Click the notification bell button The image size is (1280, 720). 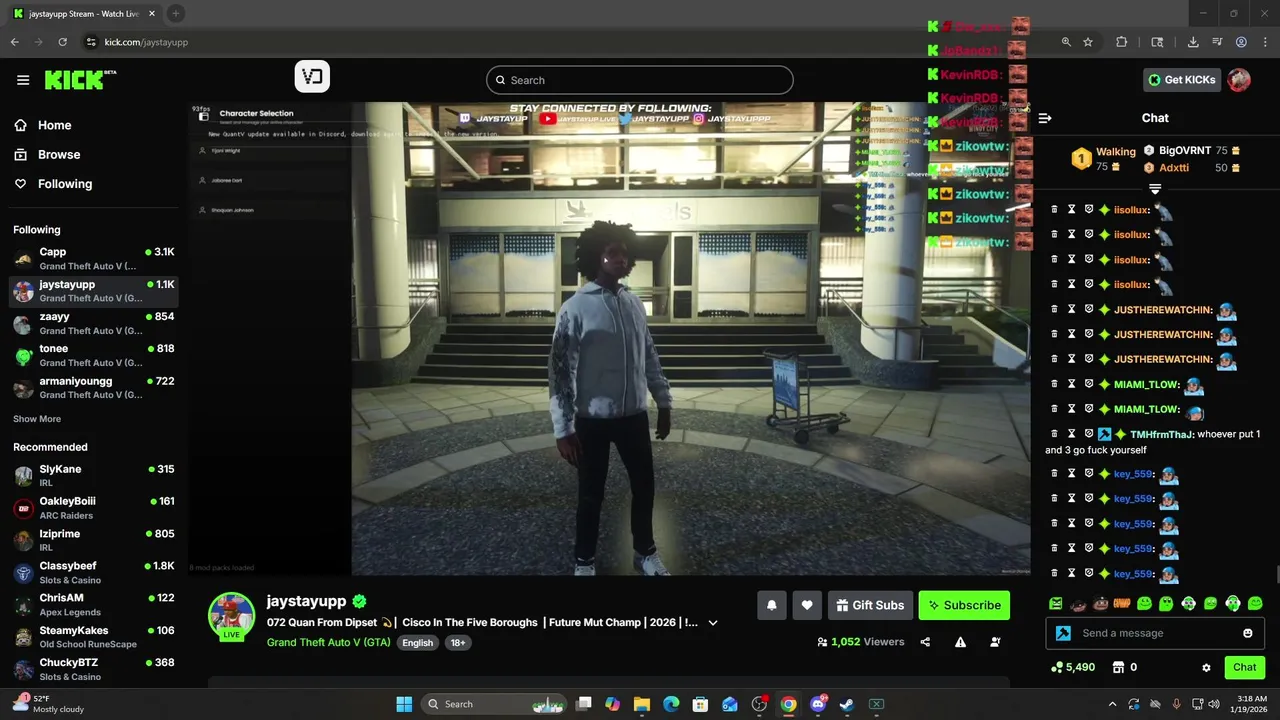[771, 605]
